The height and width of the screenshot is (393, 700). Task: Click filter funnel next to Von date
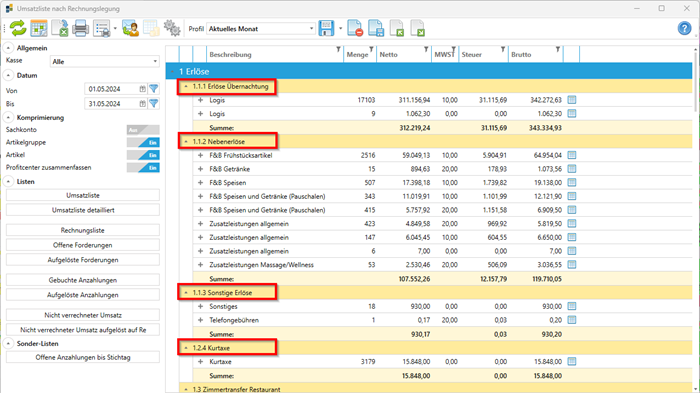(154, 89)
